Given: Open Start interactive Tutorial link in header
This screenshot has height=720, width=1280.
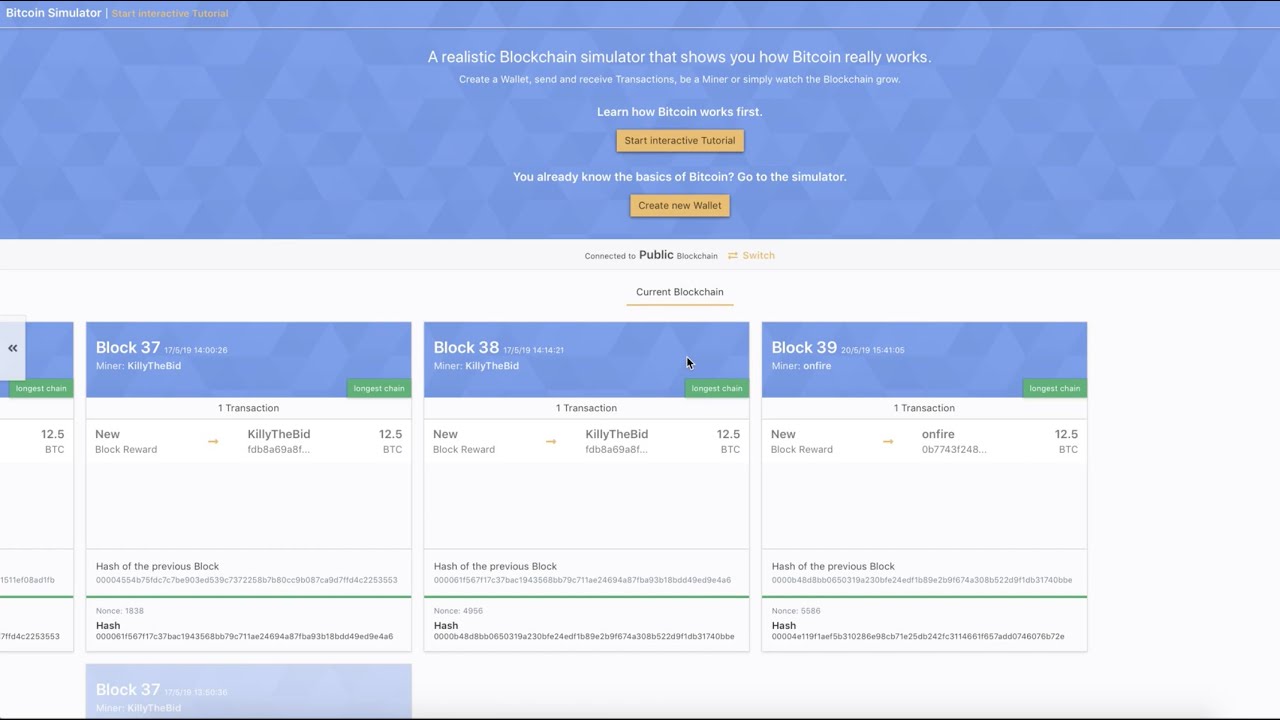Looking at the screenshot, I should pos(170,13).
